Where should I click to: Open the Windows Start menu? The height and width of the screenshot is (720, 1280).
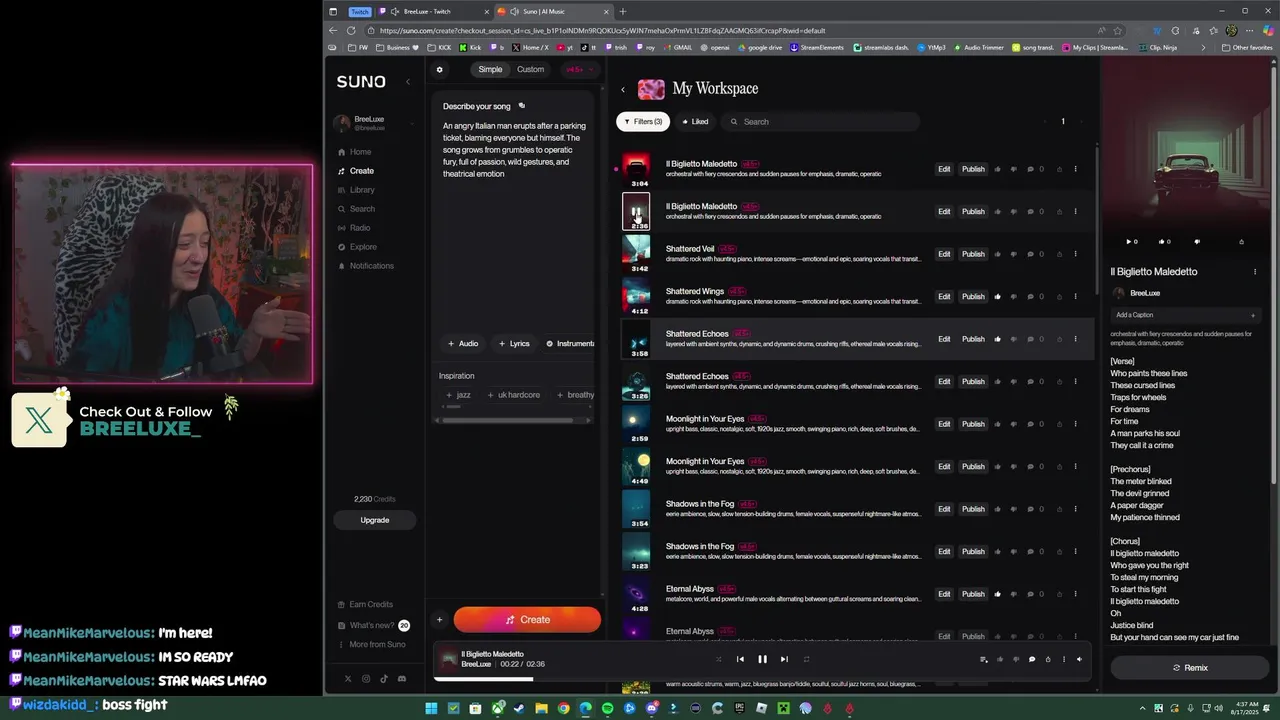[431, 708]
